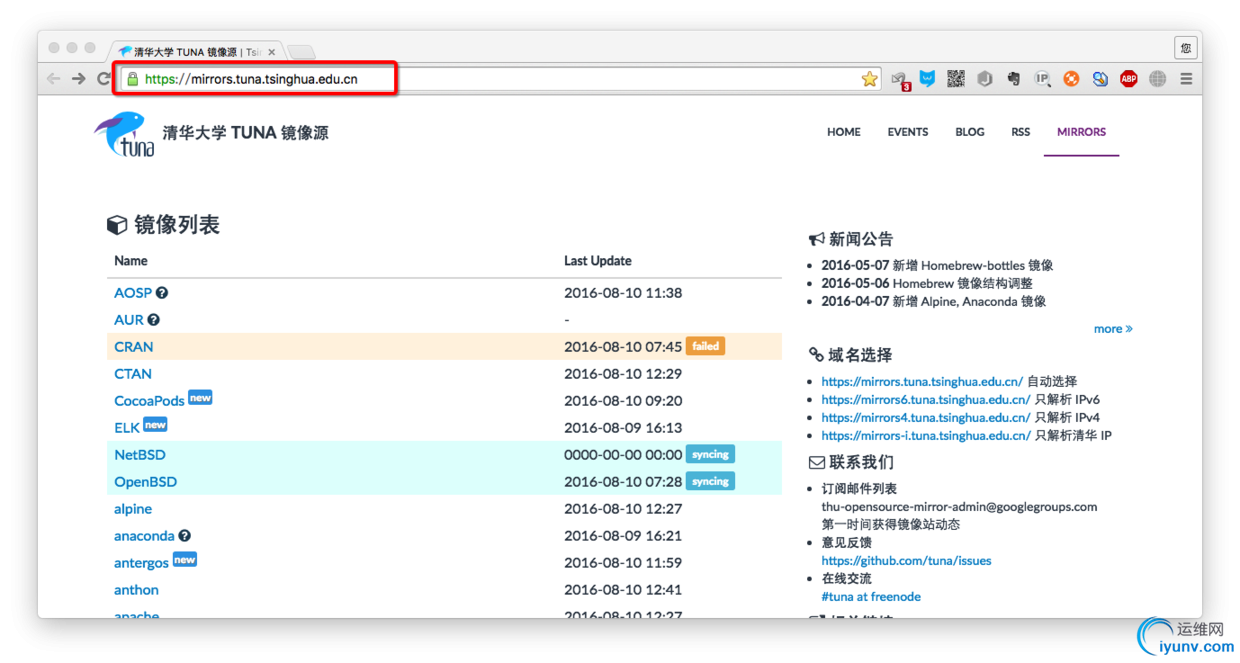
Task: Click the 2016-04-07 Alpine, Anaconda news item
Action: [934, 301]
